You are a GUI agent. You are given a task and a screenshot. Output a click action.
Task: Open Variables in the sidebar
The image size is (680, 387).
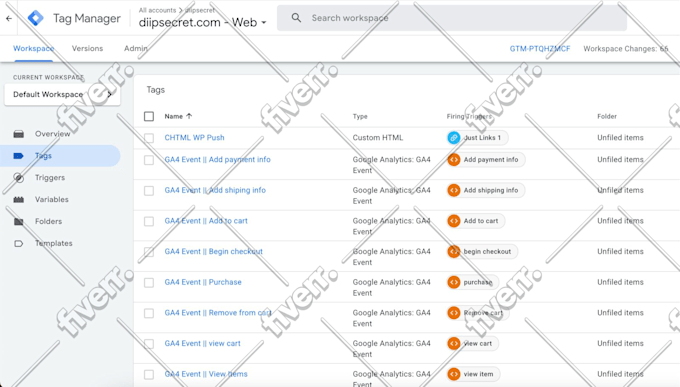click(52, 200)
